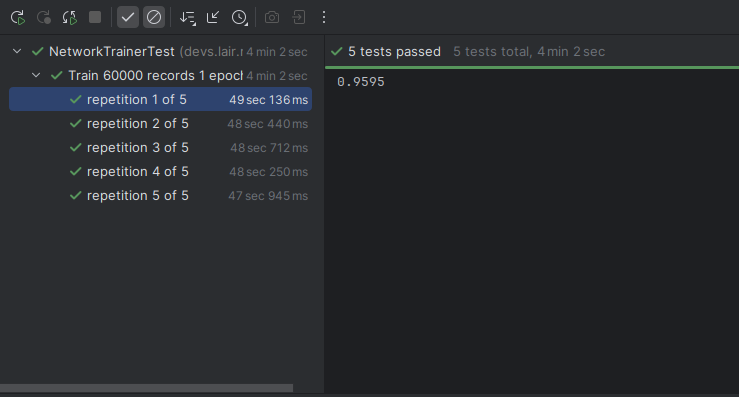Image resolution: width=739 pixels, height=397 pixels.
Task: Collapse the NetworkTrainerTest node
Action: point(17,51)
